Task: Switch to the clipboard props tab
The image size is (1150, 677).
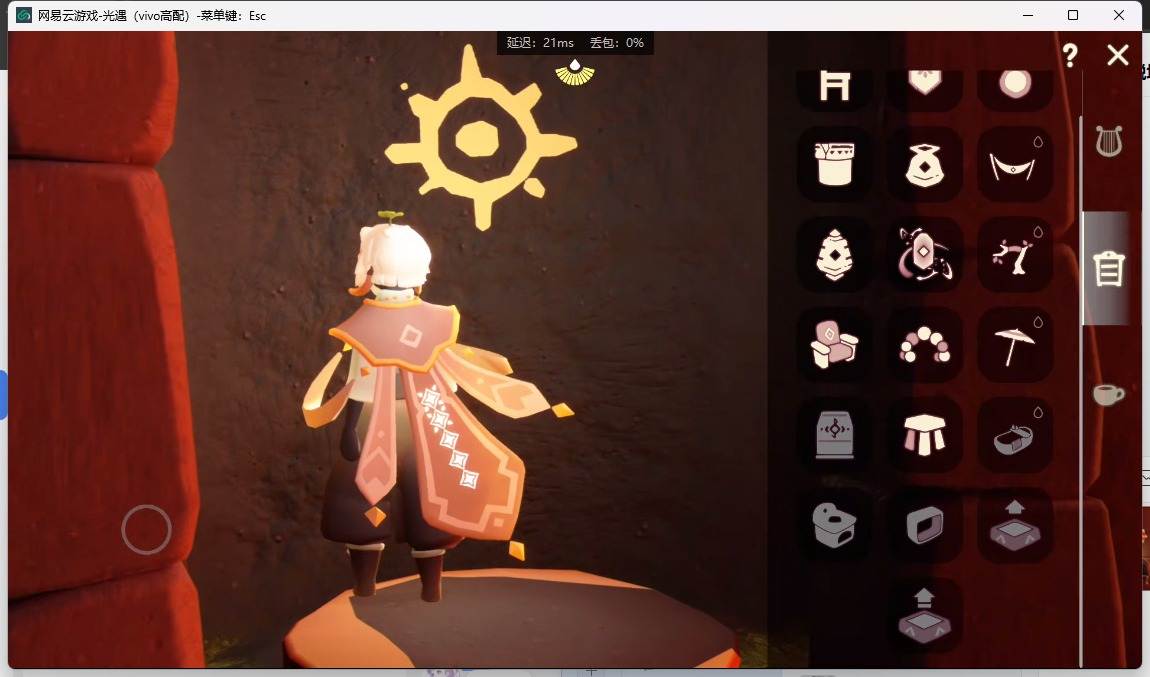Action: tap(1108, 268)
